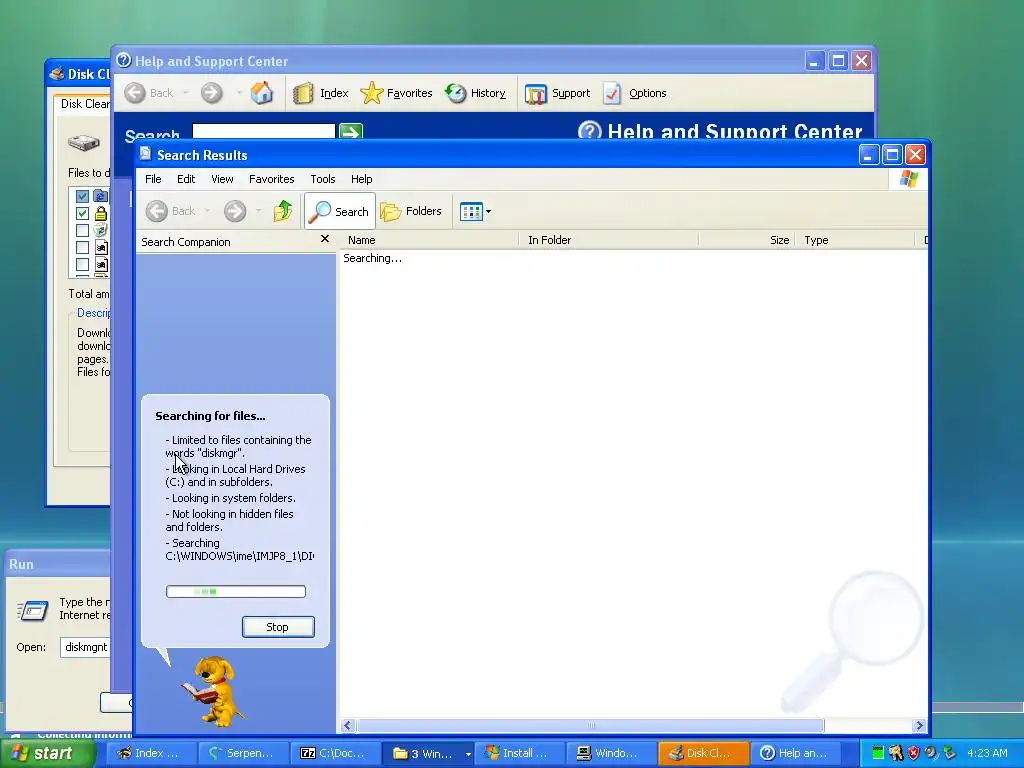Open the Edit menu

[x=186, y=179]
